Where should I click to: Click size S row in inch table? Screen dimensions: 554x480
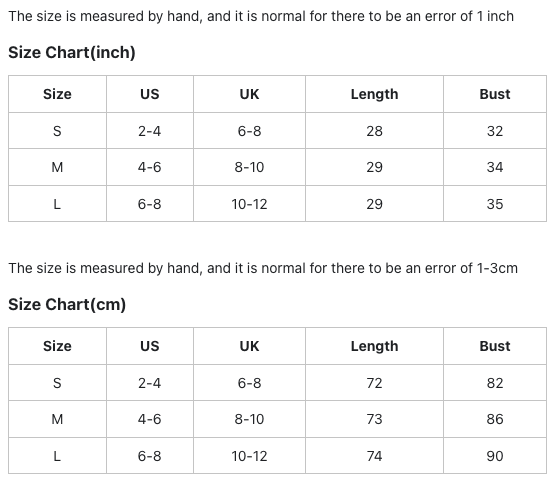pos(277,131)
